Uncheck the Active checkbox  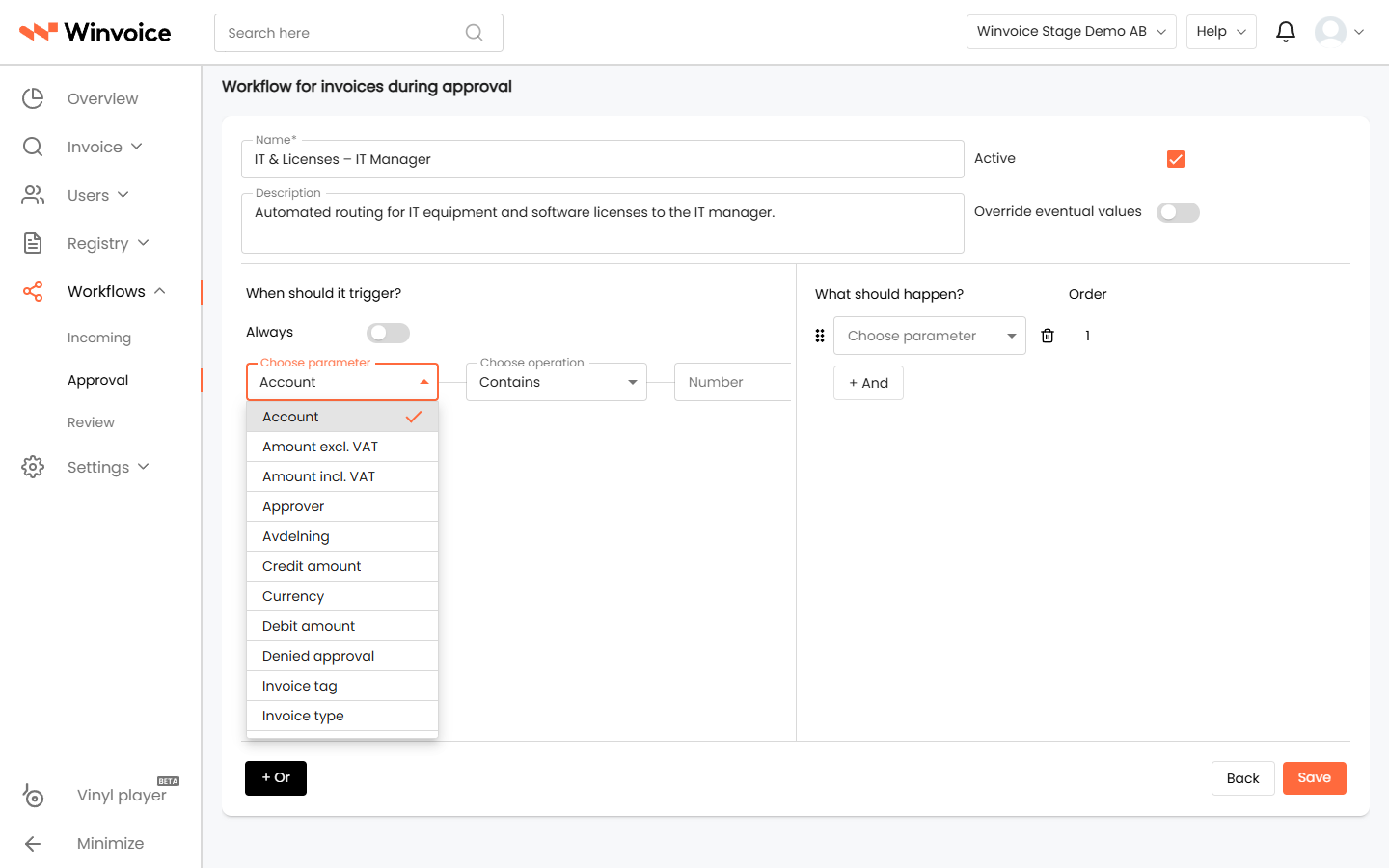click(x=1175, y=159)
